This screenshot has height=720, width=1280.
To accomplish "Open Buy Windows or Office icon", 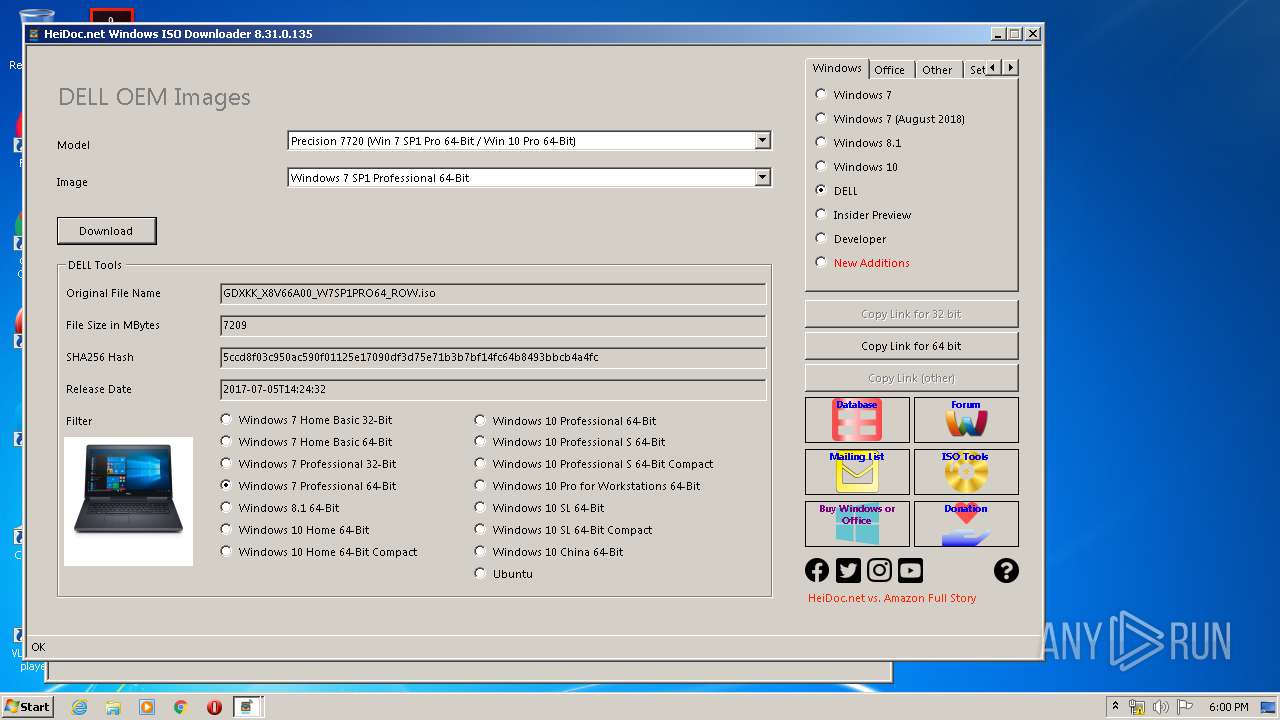I will point(857,524).
